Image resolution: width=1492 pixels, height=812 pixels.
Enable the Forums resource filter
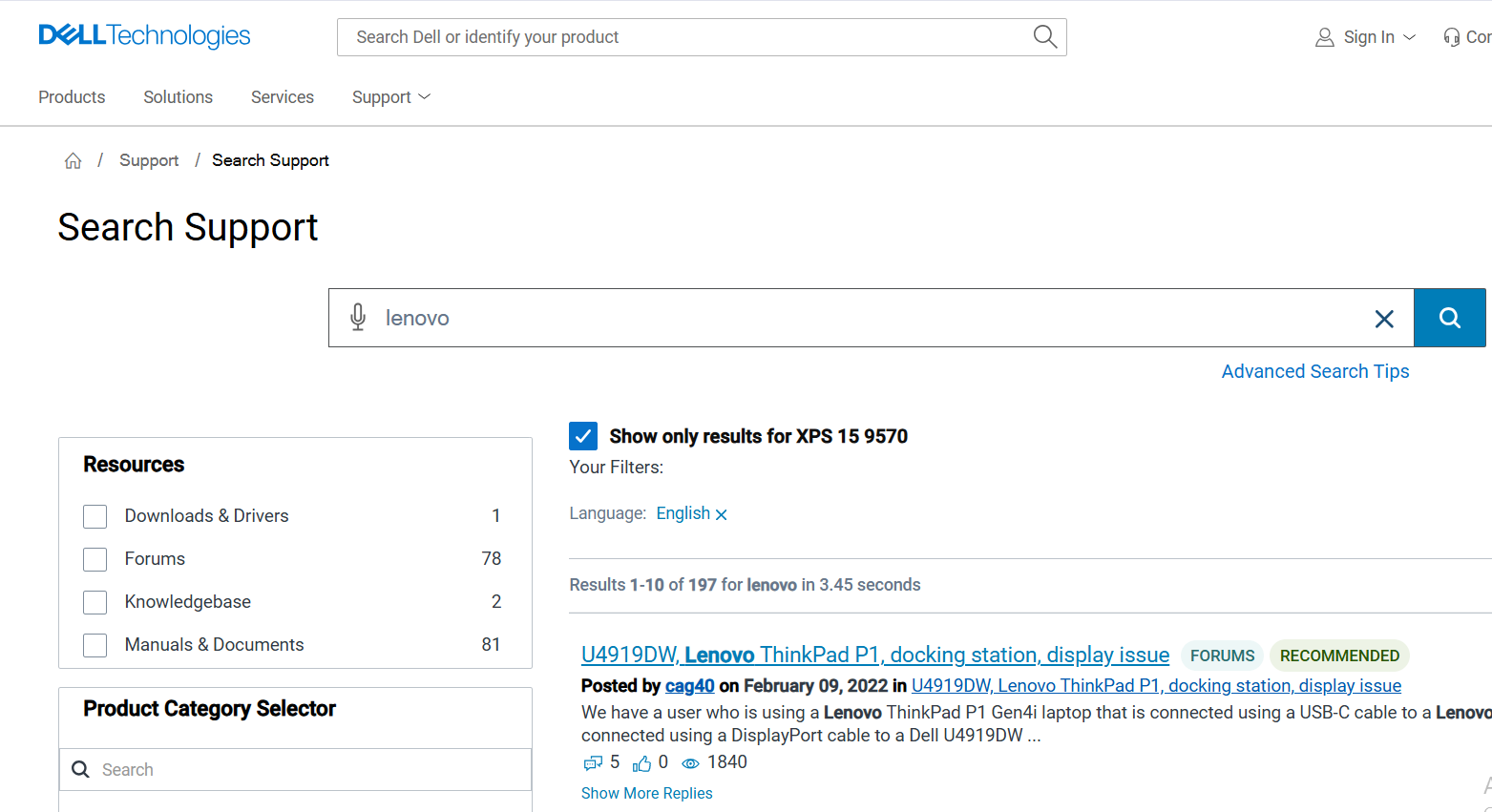pos(95,559)
